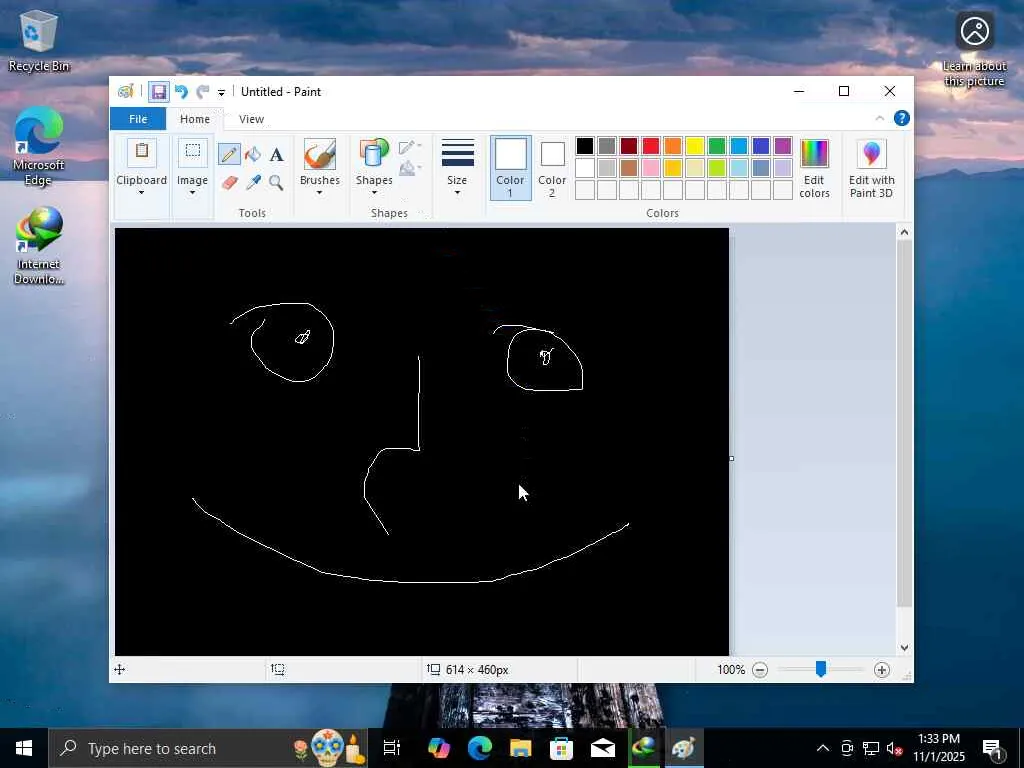Pick the red color swatch
Screen dimensions: 1024x768
click(651, 147)
